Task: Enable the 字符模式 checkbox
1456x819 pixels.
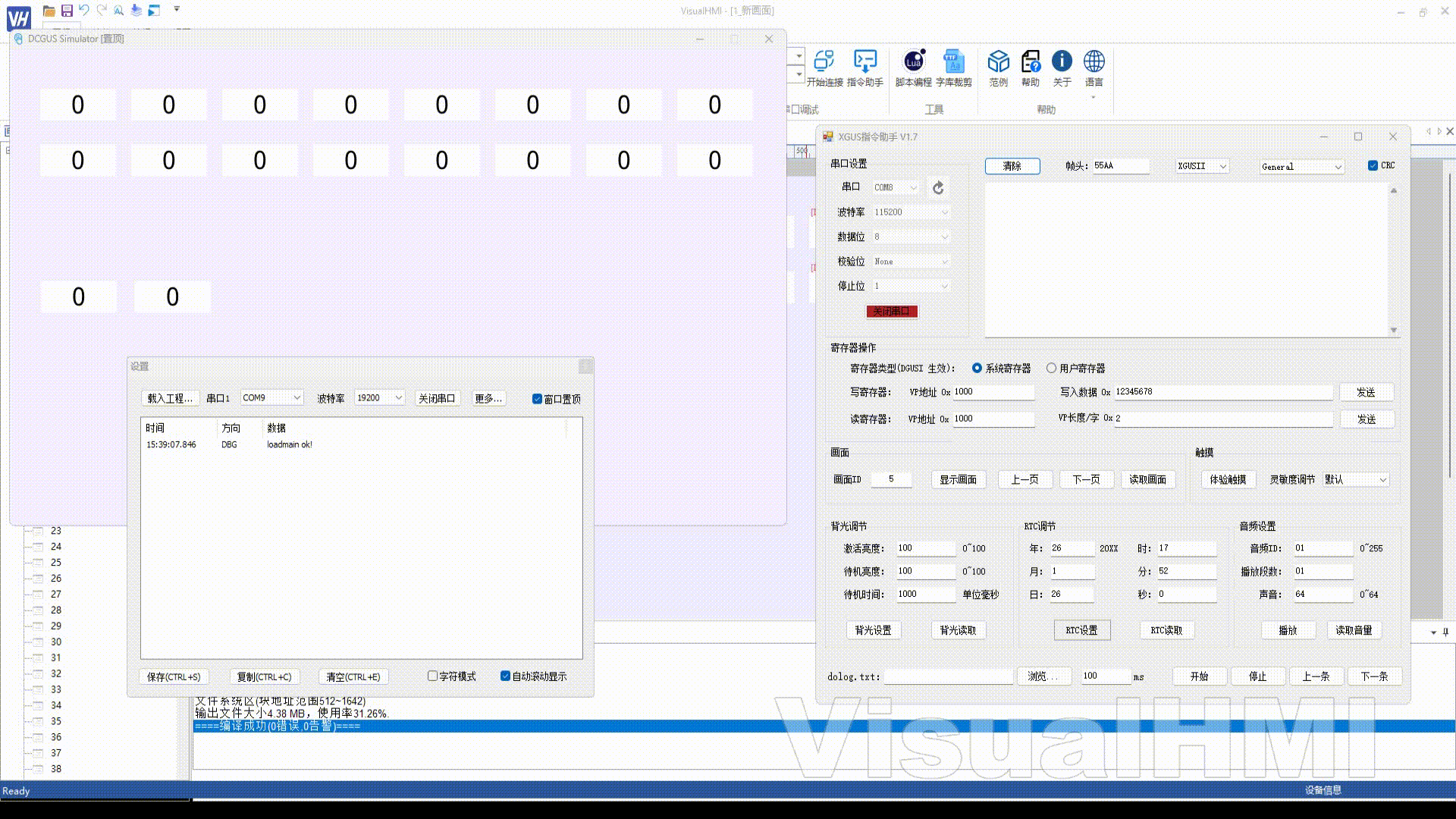Action: tap(432, 676)
